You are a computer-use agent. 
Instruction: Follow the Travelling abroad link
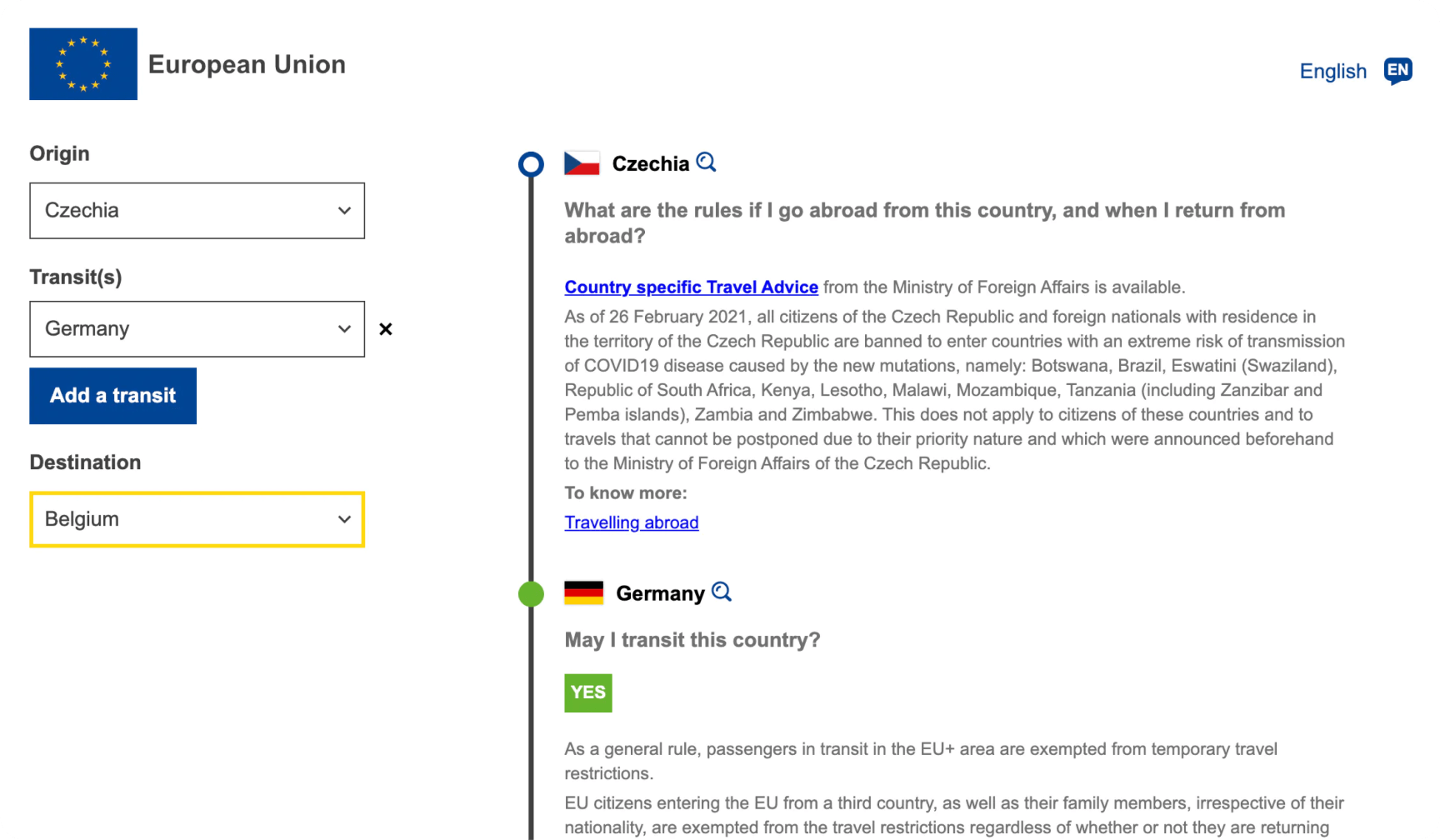pyautogui.click(x=631, y=522)
